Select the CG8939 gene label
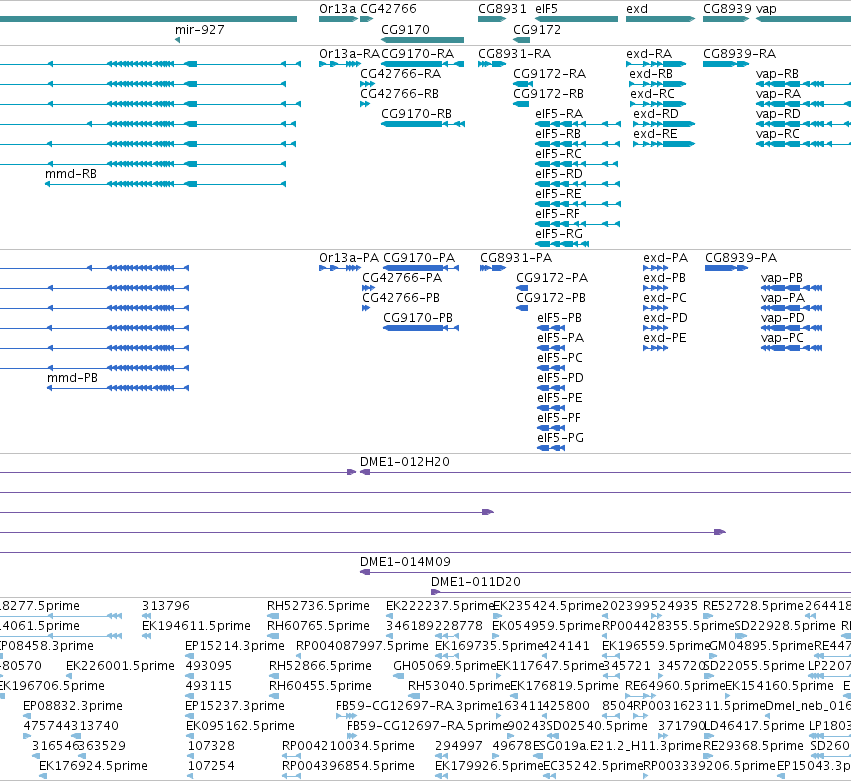The image size is (851, 781). pos(727,9)
